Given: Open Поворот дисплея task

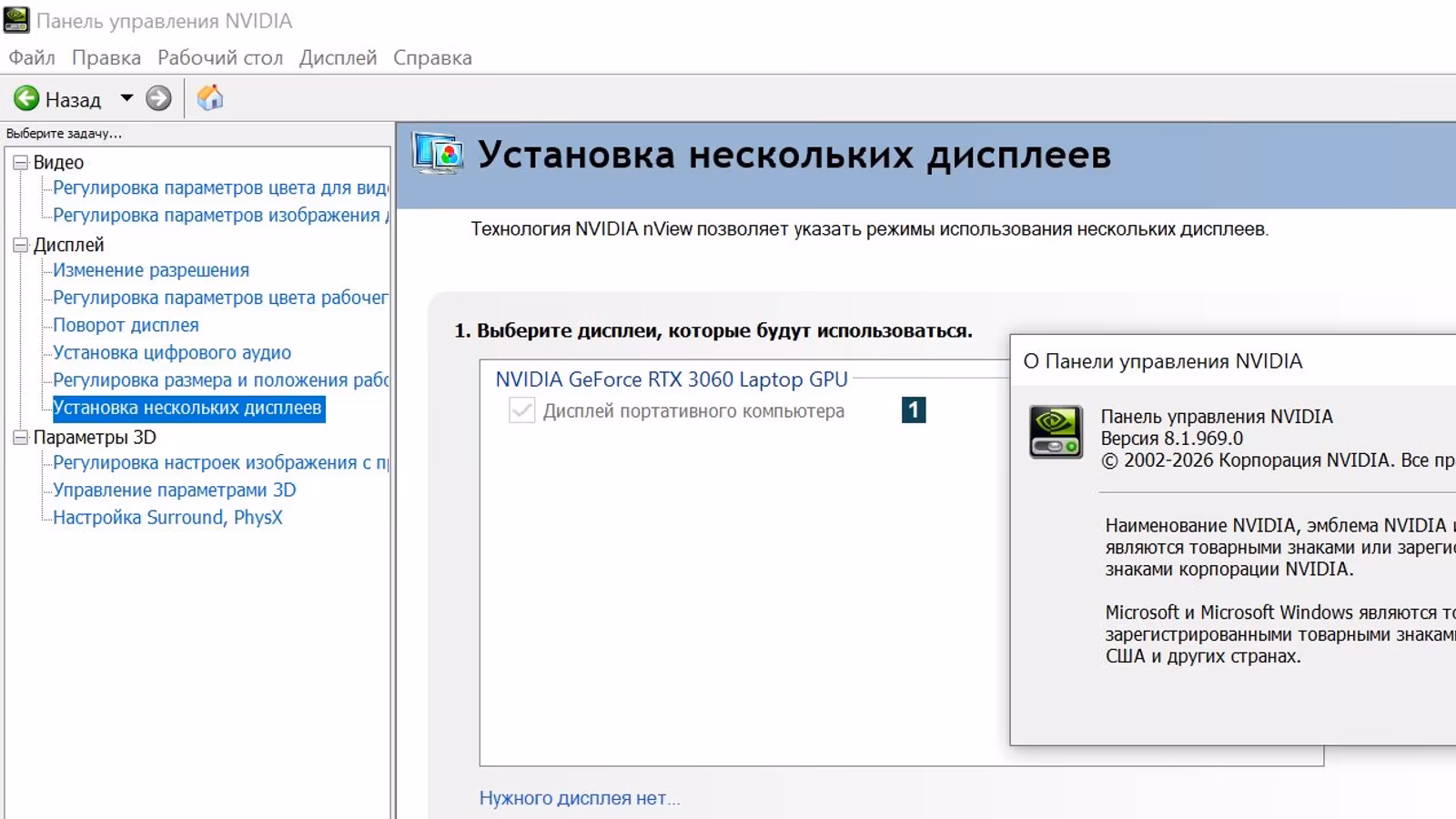Looking at the screenshot, I should 126,325.
